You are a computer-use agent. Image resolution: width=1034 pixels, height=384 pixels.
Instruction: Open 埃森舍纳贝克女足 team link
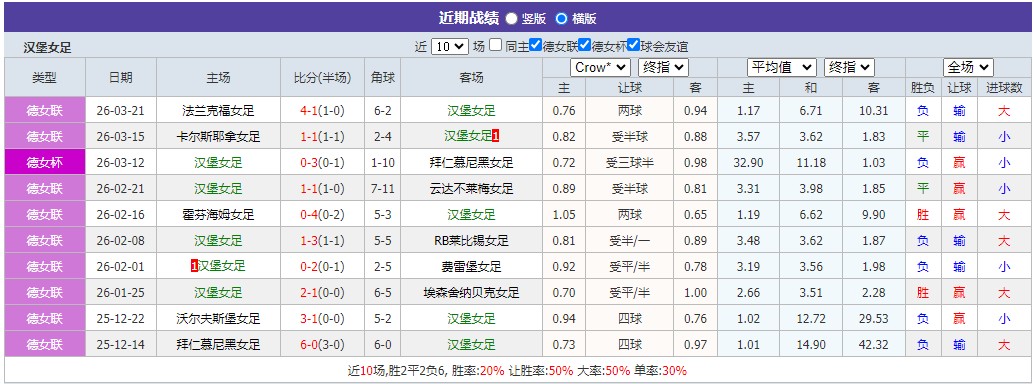(x=471, y=292)
